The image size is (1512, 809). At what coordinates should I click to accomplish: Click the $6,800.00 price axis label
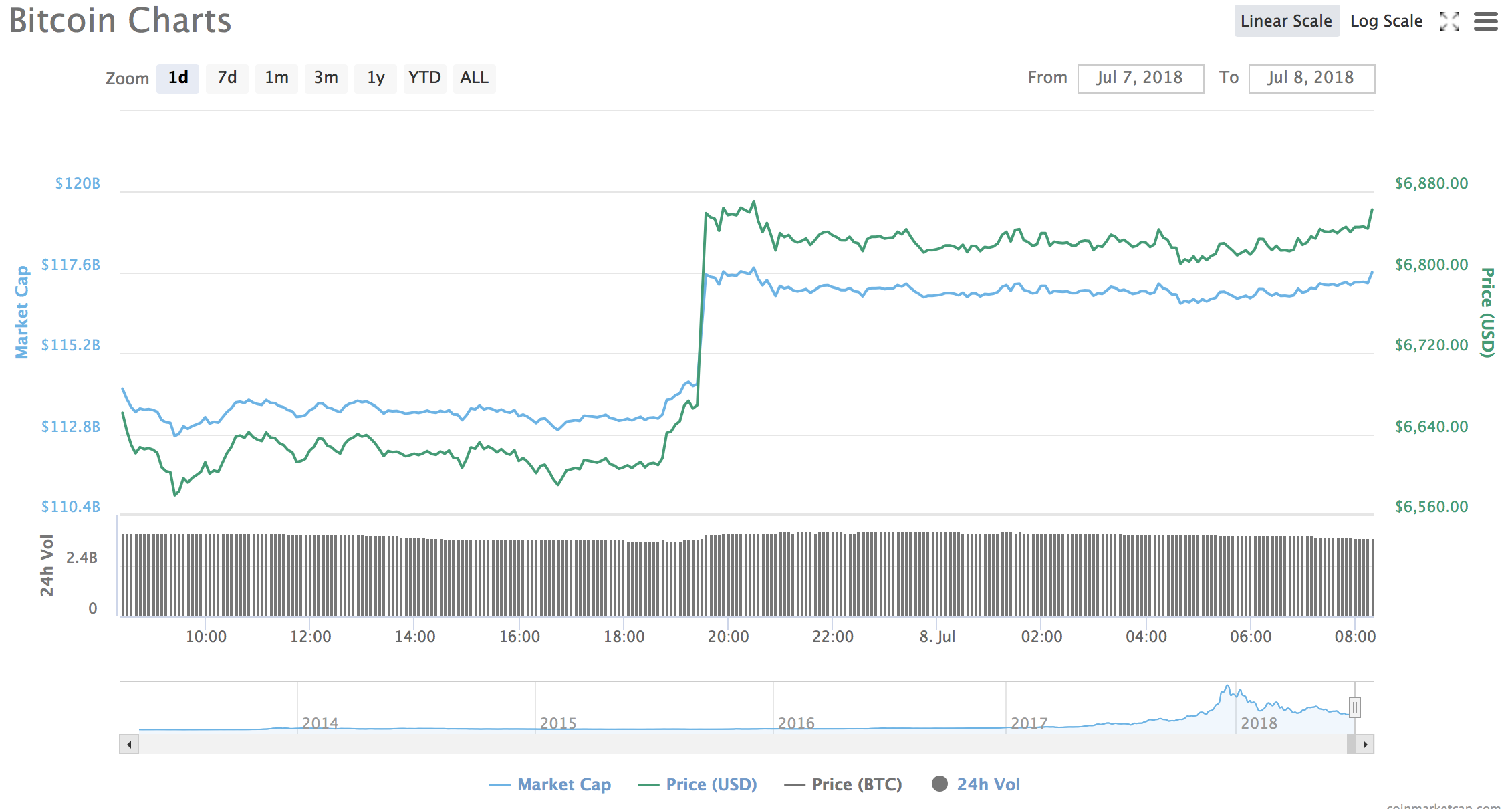1431,265
